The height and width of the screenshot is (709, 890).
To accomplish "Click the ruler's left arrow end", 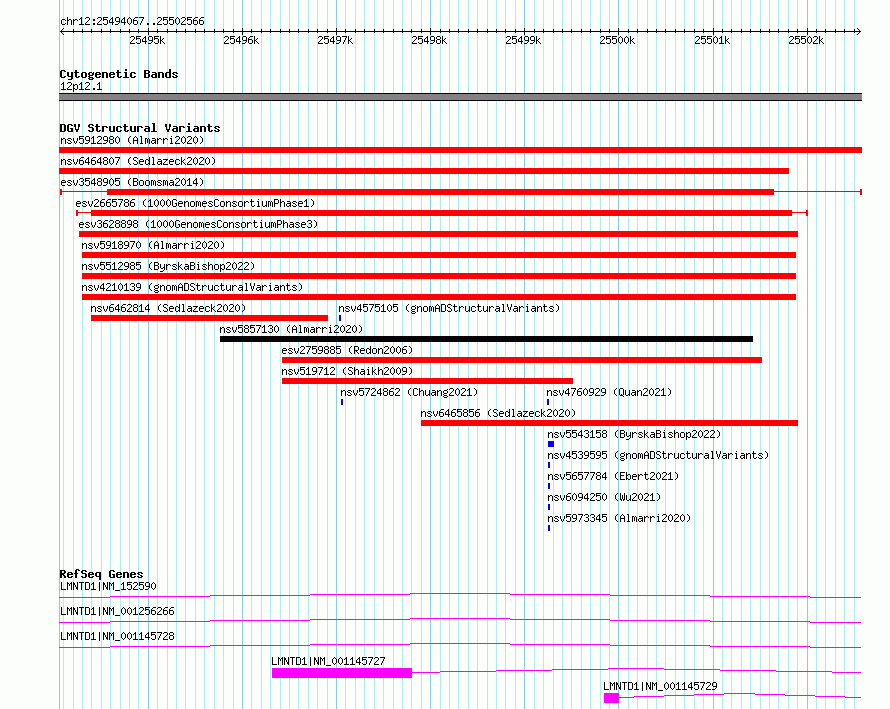I will coord(62,32).
